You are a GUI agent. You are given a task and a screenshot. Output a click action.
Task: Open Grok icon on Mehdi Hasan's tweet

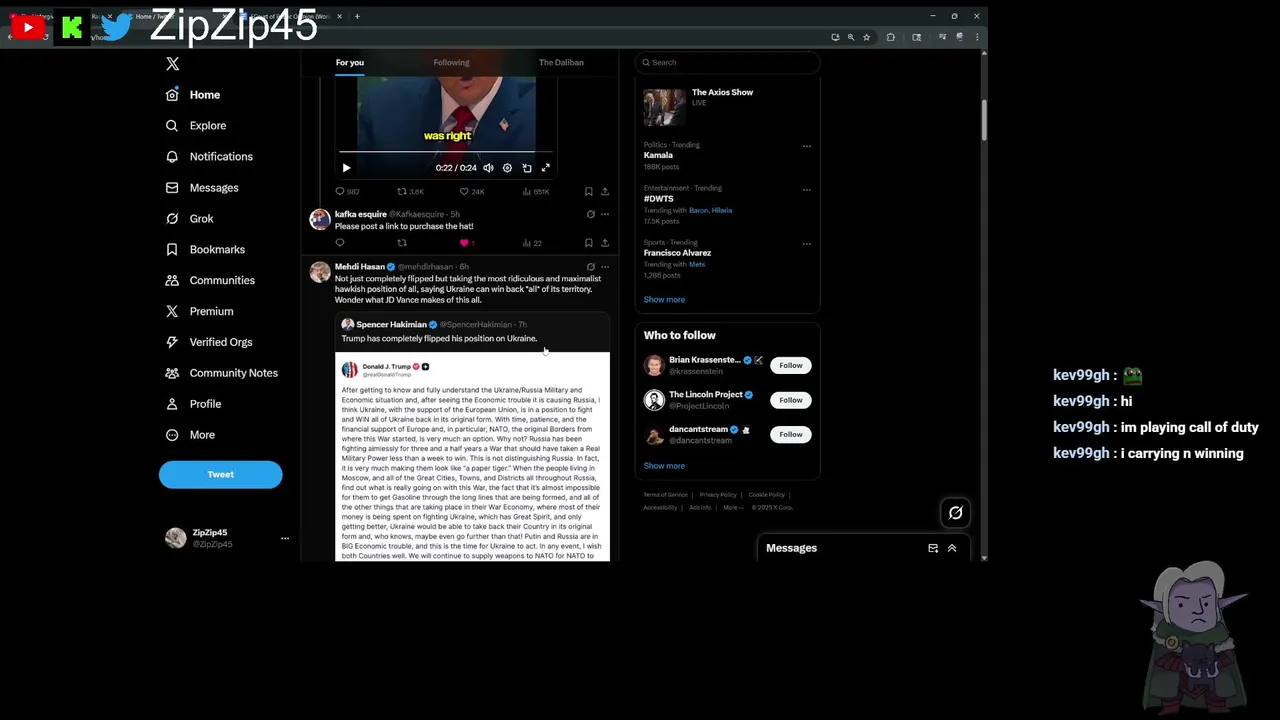pos(591,267)
